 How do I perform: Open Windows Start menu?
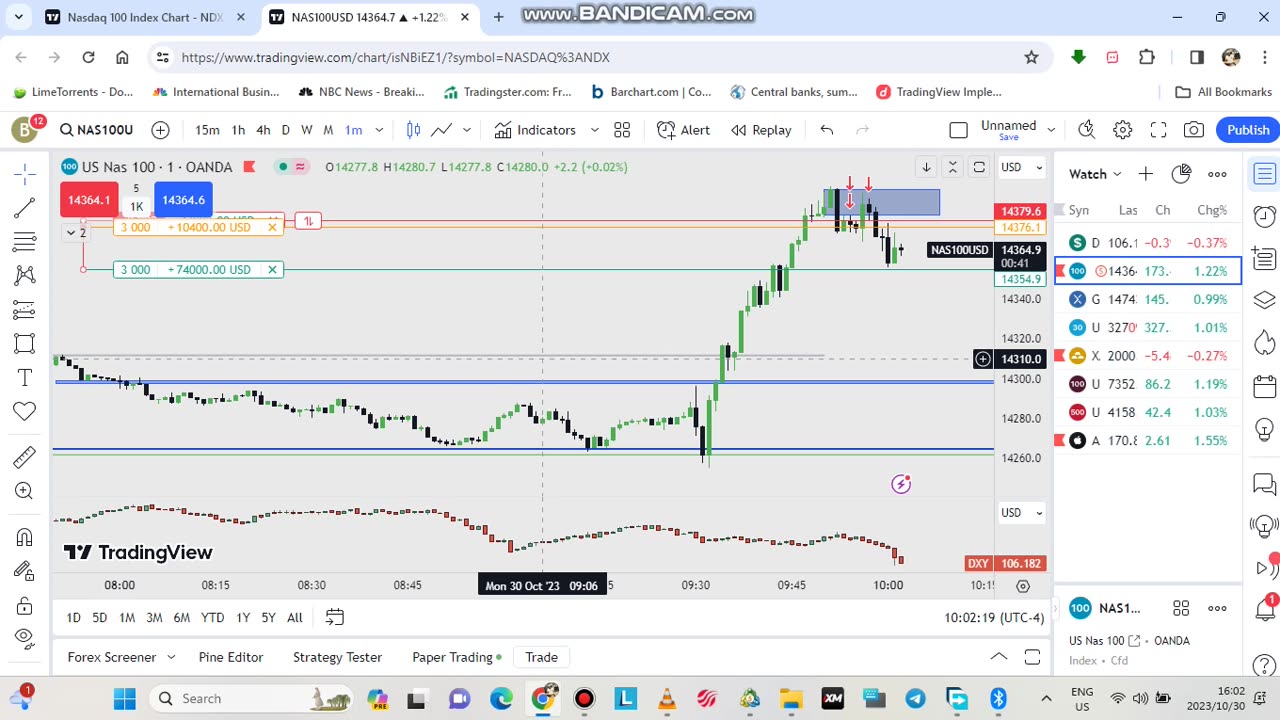coord(124,698)
